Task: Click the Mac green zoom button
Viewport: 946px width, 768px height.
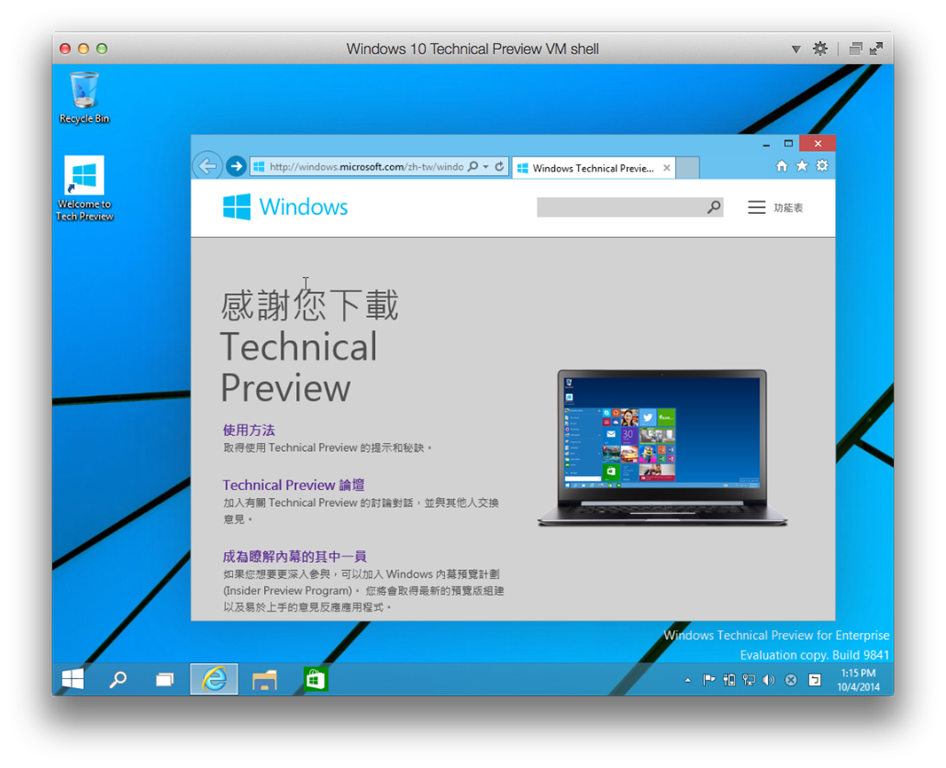Action: 102,48
